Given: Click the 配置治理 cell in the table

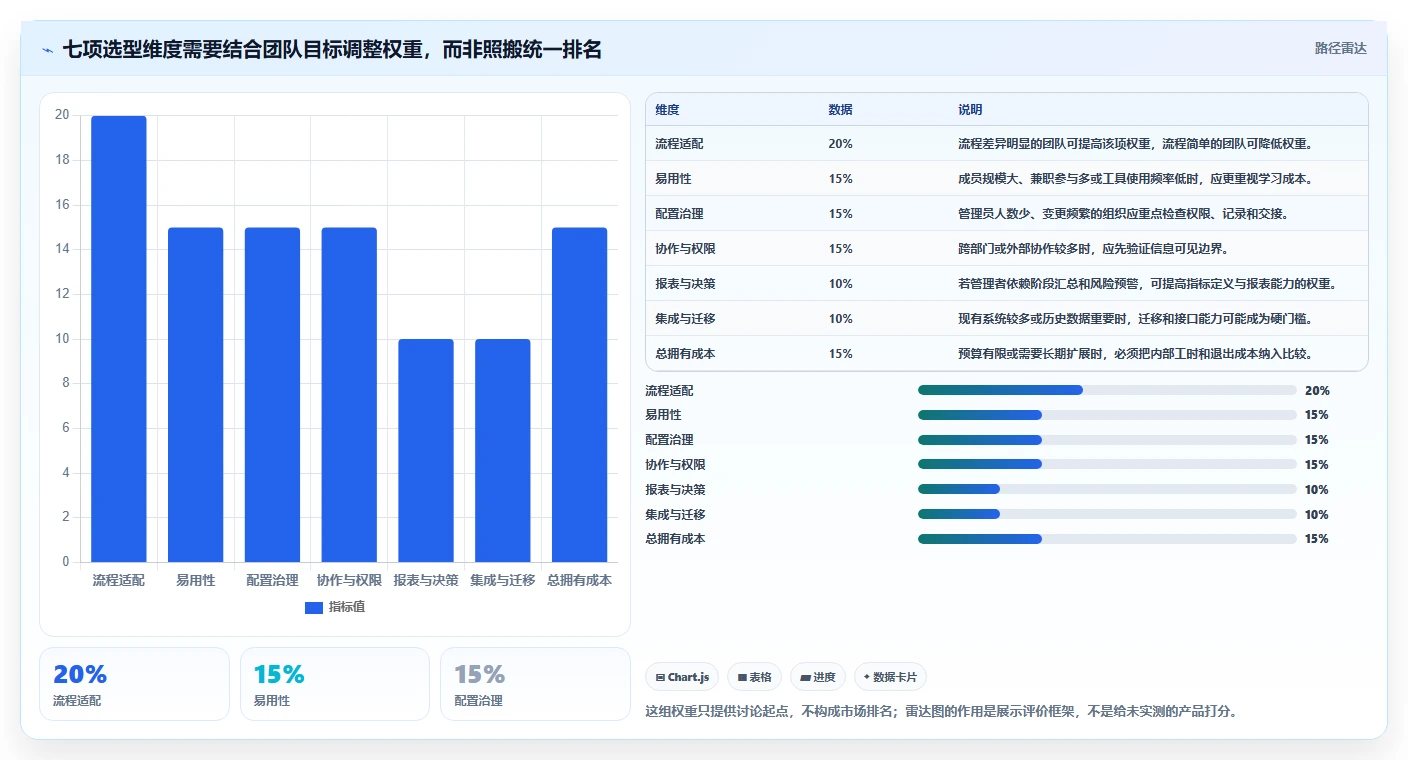Looking at the screenshot, I should pos(680,214).
